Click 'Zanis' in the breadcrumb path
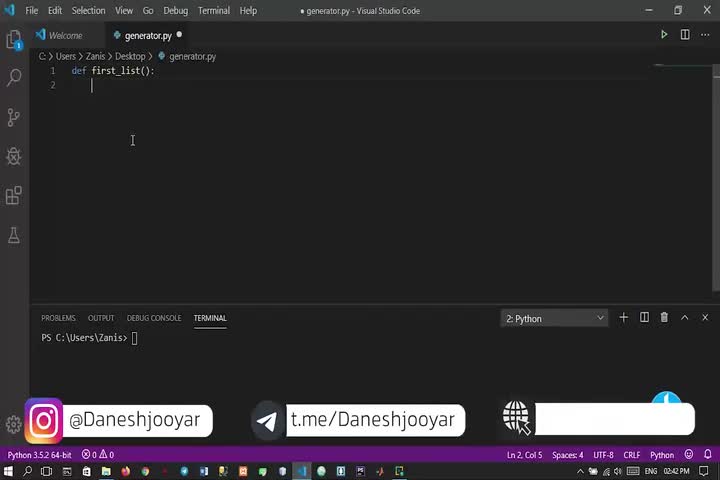The width and height of the screenshot is (720, 480). point(95,56)
